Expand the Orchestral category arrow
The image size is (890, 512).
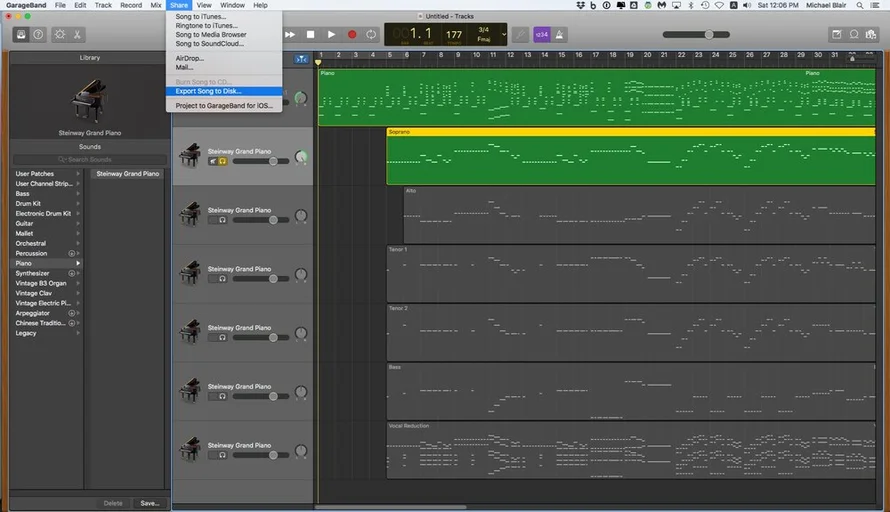(78, 244)
